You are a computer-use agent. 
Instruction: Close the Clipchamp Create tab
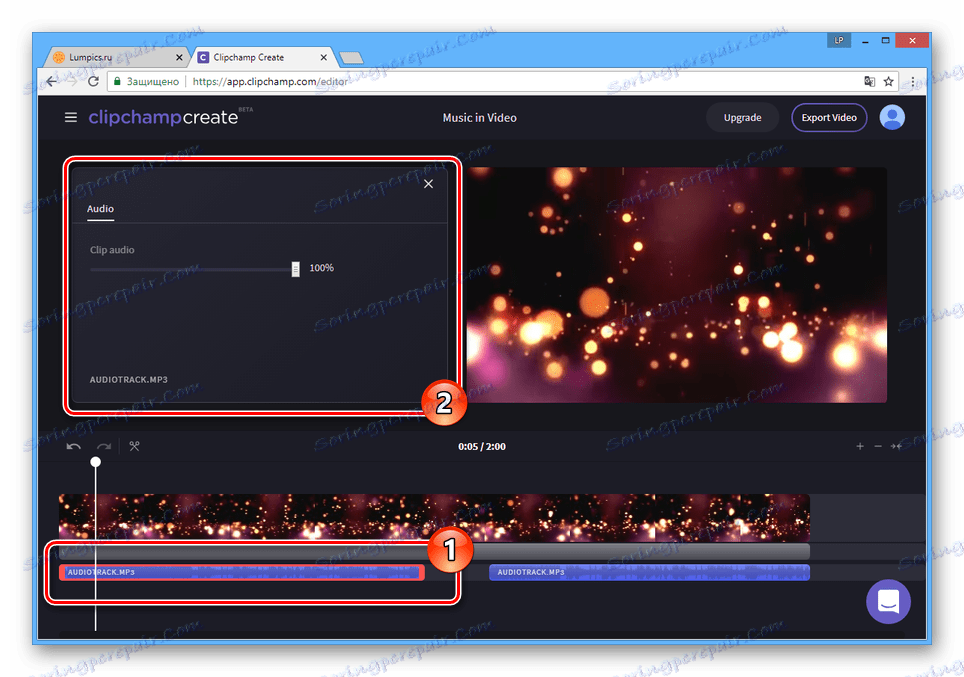323,57
